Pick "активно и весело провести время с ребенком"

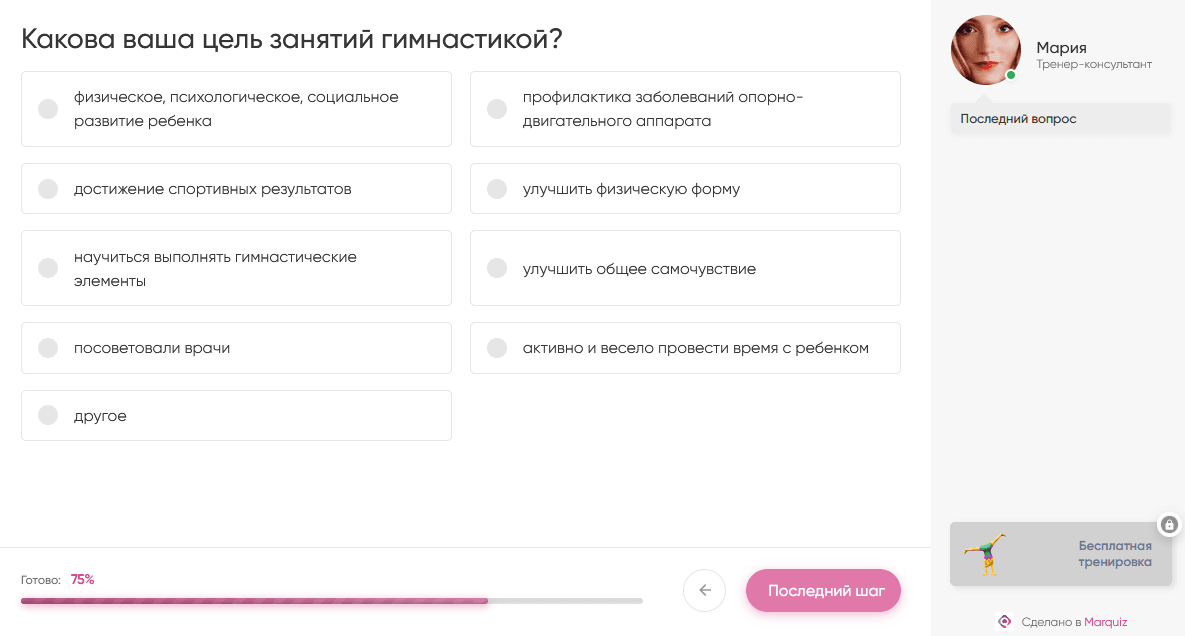(x=497, y=348)
